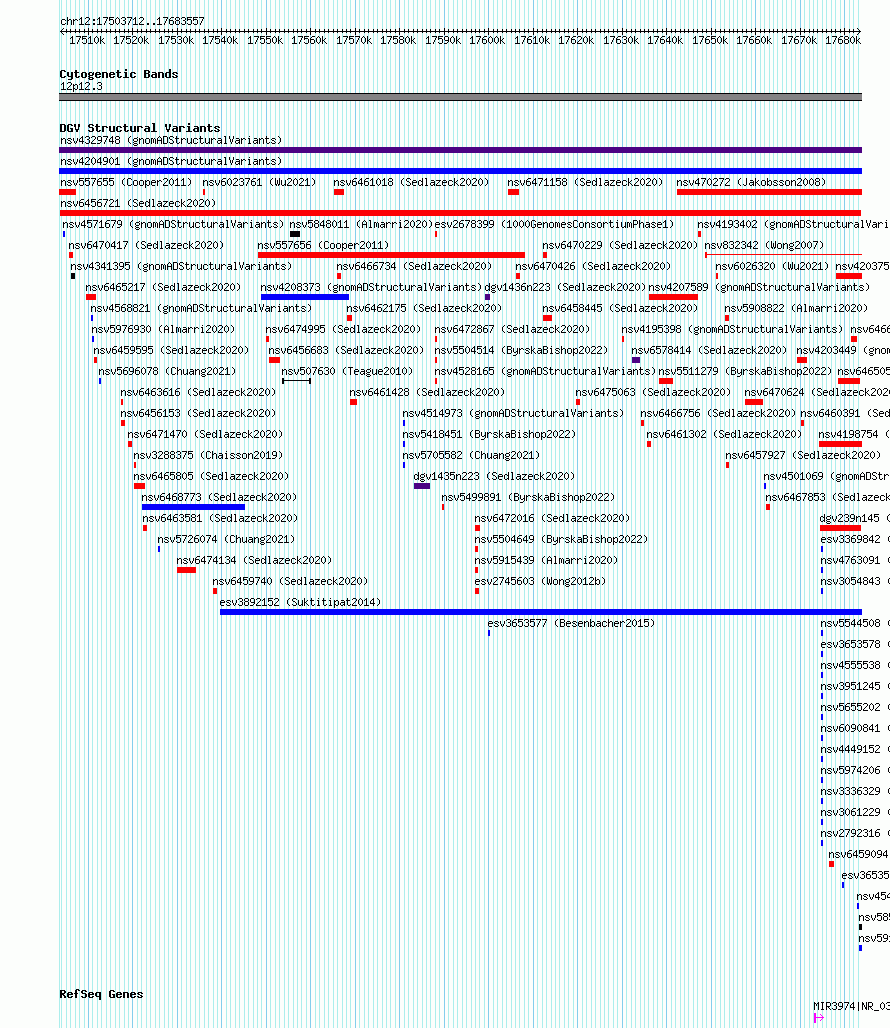Click nsv6026320 (Wu2021) label
The height and width of the screenshot is (1028, 890).
772,266
